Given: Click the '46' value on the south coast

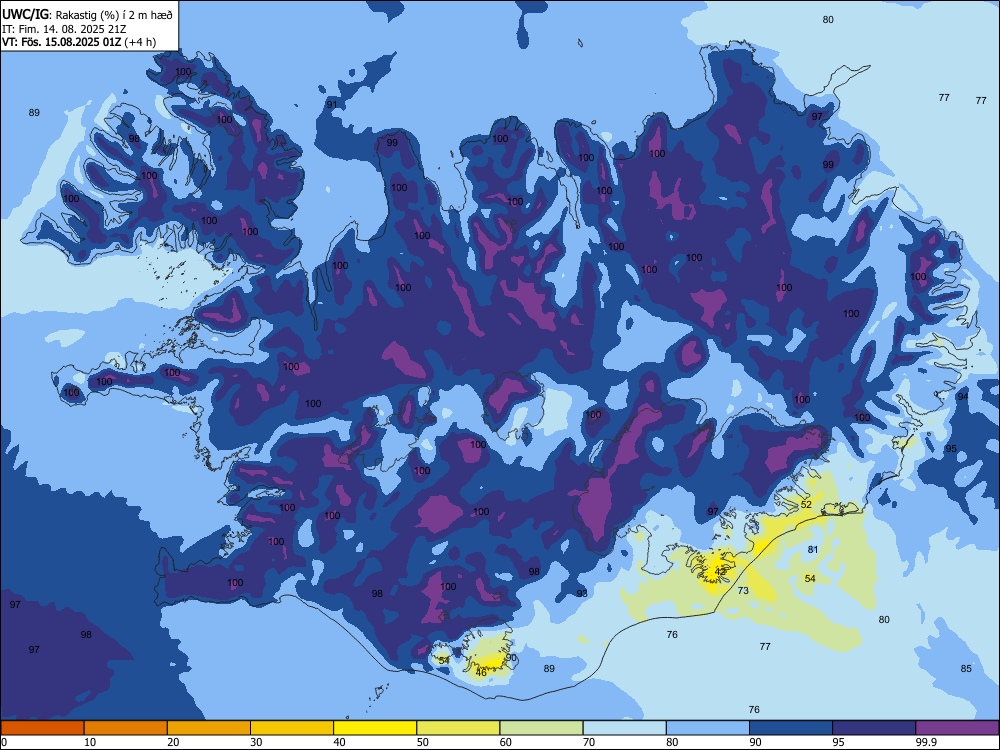Looking at the screenshot, I should 482,672.
